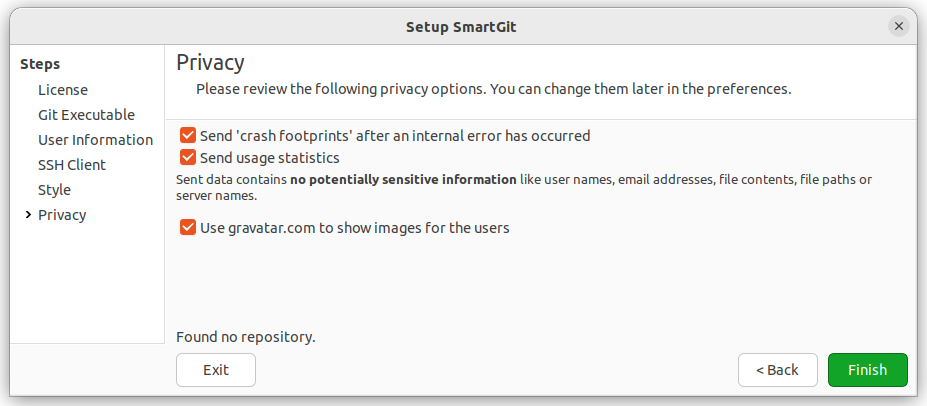Screen dimensions: 927x406
Task: Select the License step
Action: (x=63, y=90)
